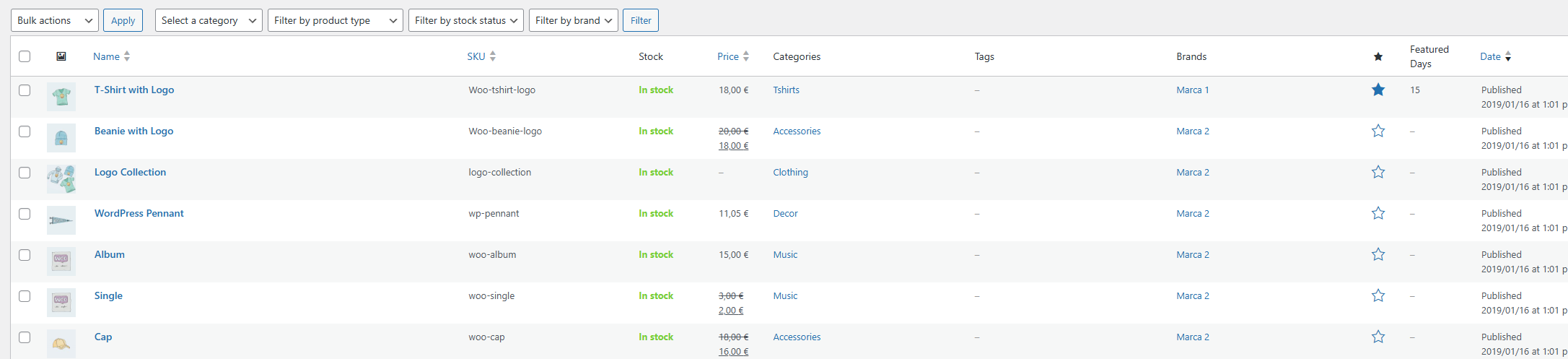Select checkbox for Single row
This screenshot has height=359, width=1568.
point(25,296)
